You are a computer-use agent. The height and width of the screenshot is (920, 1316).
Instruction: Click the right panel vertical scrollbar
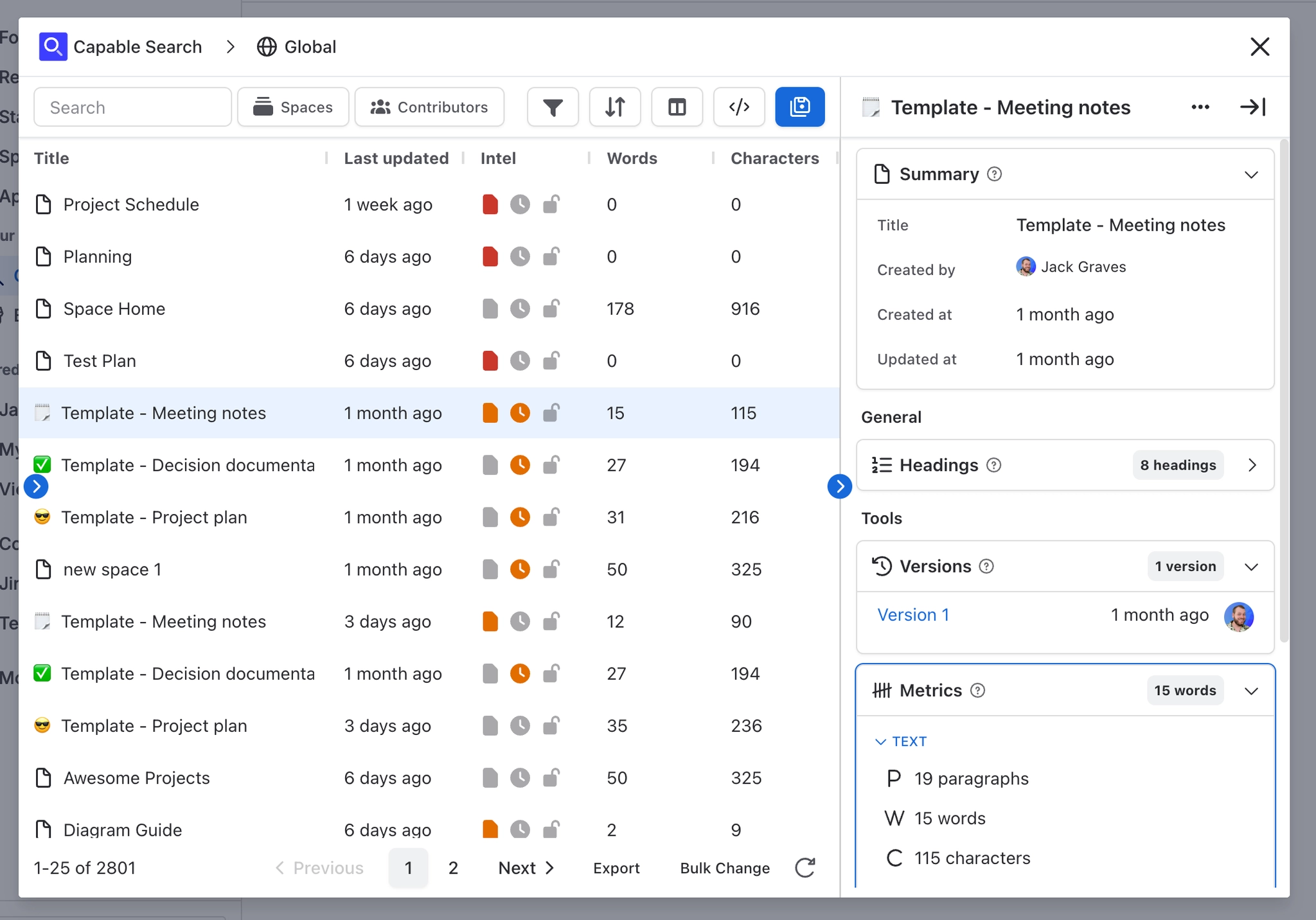point(1283,385)
